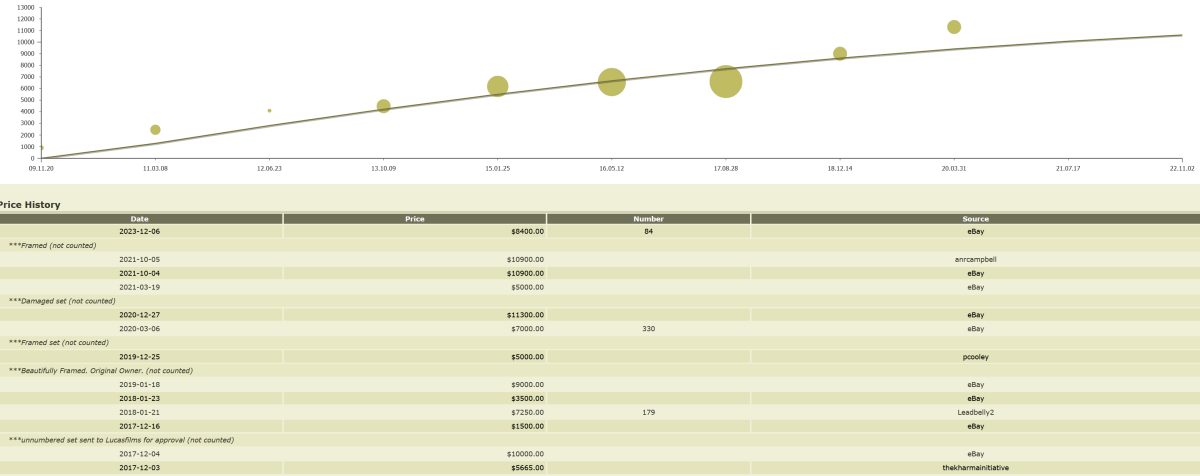Image resolution: width=1200 pixels, height=476 pixels.
Task: Click the Source column header
Action: (x=975, y=218)
